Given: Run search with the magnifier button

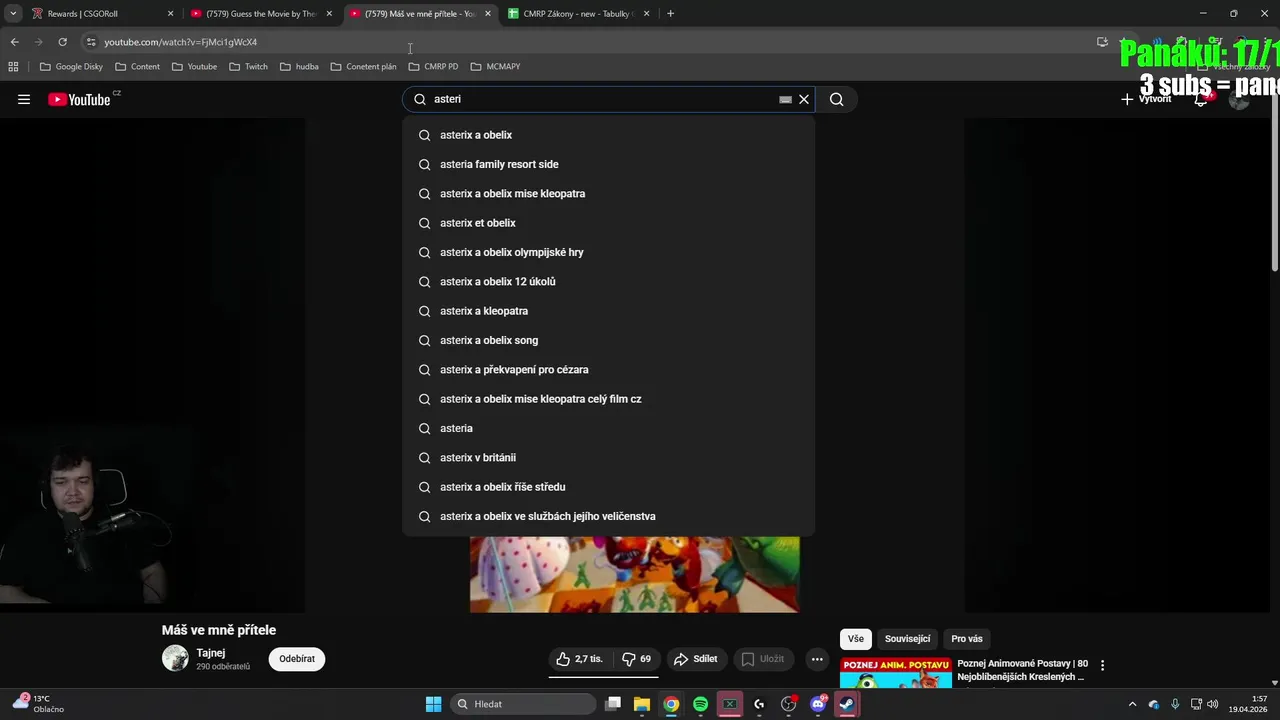Looking at the screenshot, I should 837,99.
